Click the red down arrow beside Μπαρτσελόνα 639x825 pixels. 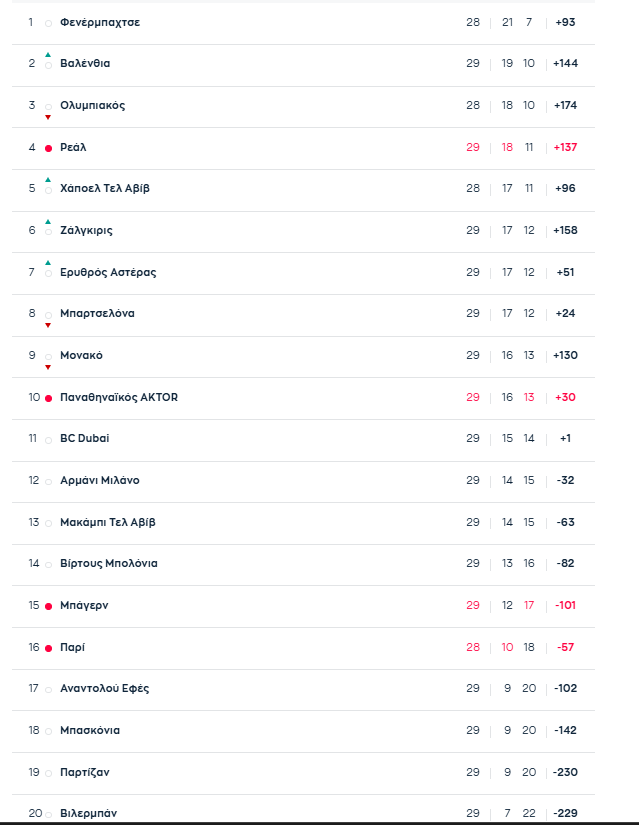(48, 325)
